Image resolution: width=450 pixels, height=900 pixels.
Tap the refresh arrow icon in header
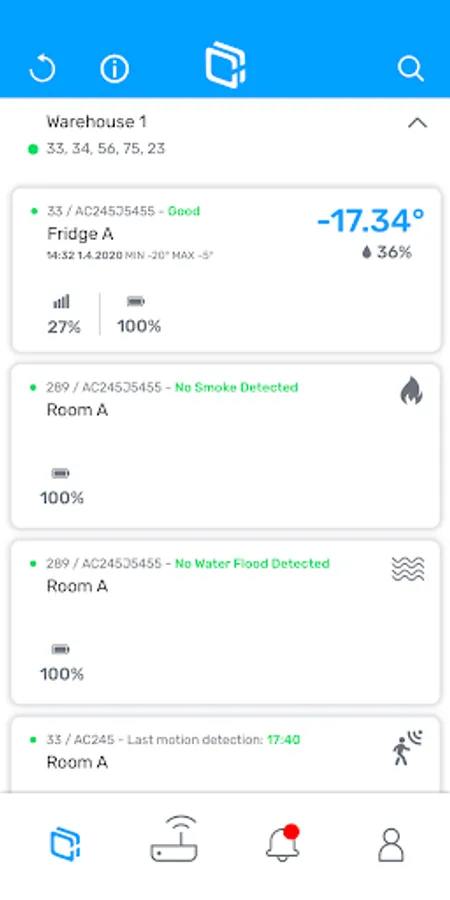pos(42,69)
